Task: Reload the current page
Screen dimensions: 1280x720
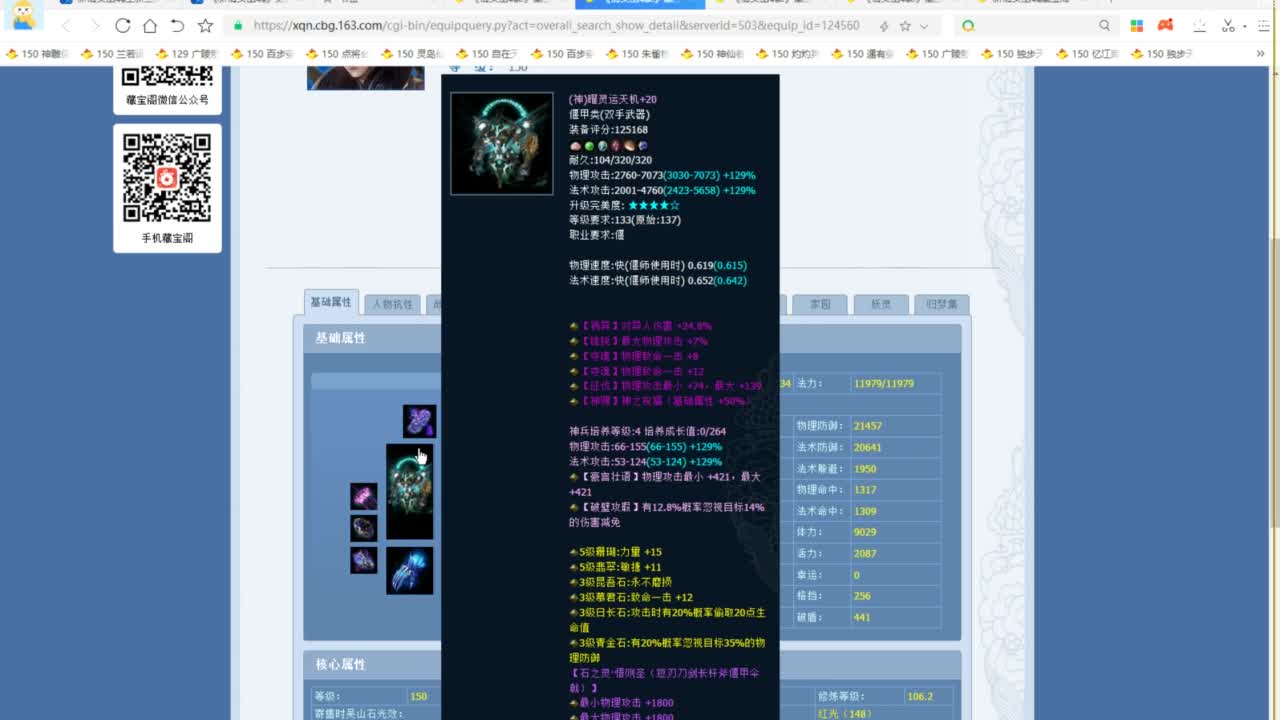Action: pyautogui.click(x=122, y=25)
